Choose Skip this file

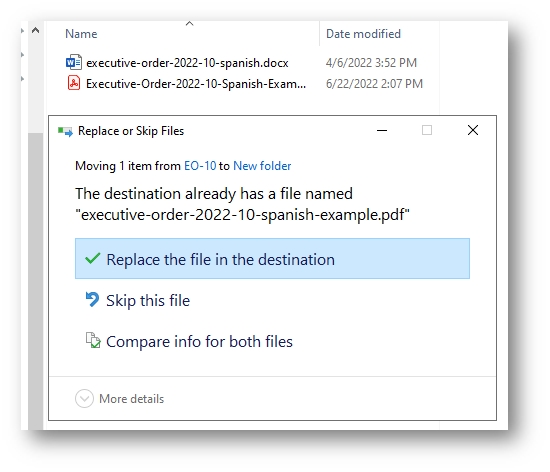point(148,301)
